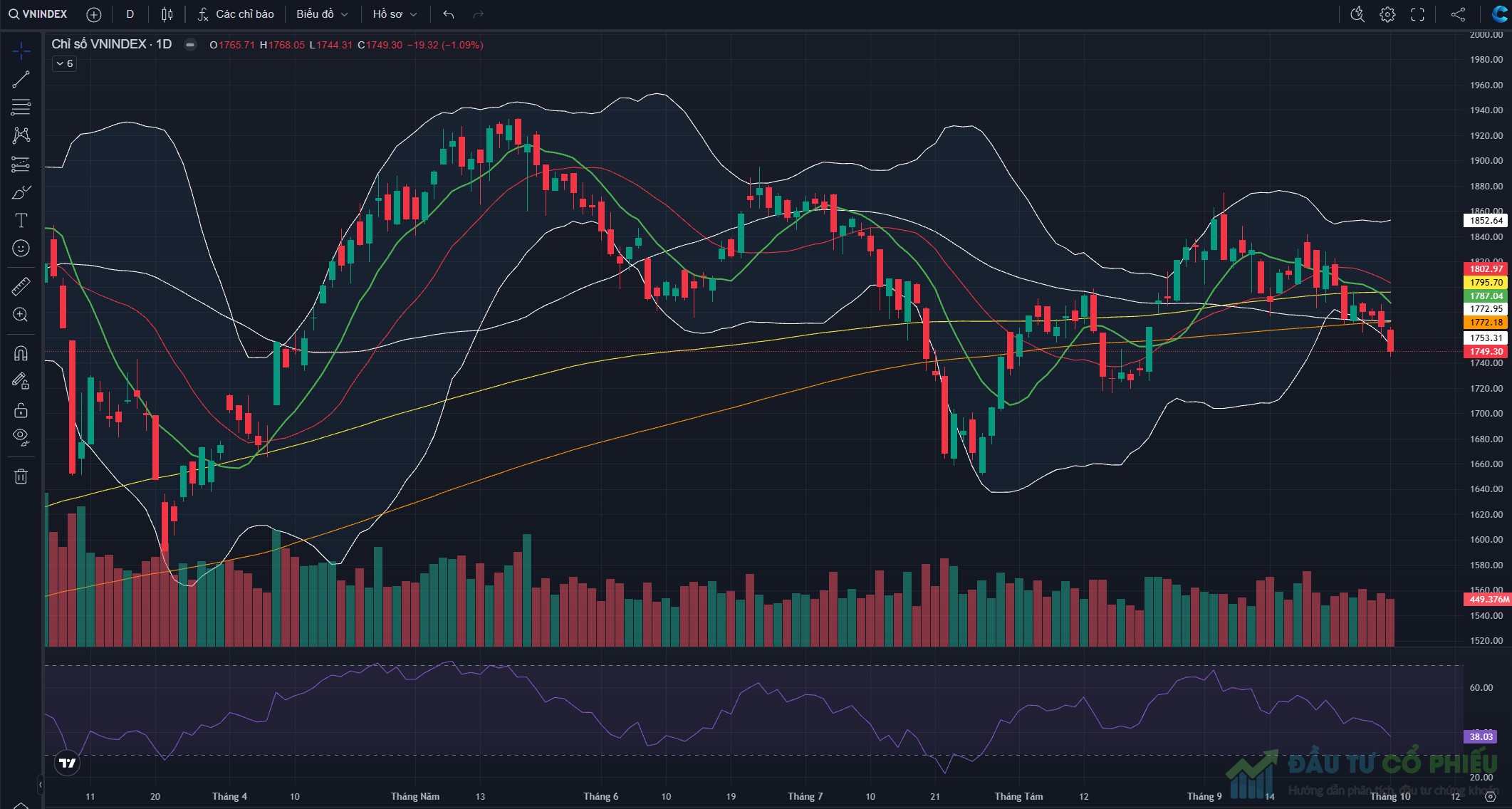Screen dimensions: 1512x809
Task: Open the share chart icon
Action: pos(1458,14)
